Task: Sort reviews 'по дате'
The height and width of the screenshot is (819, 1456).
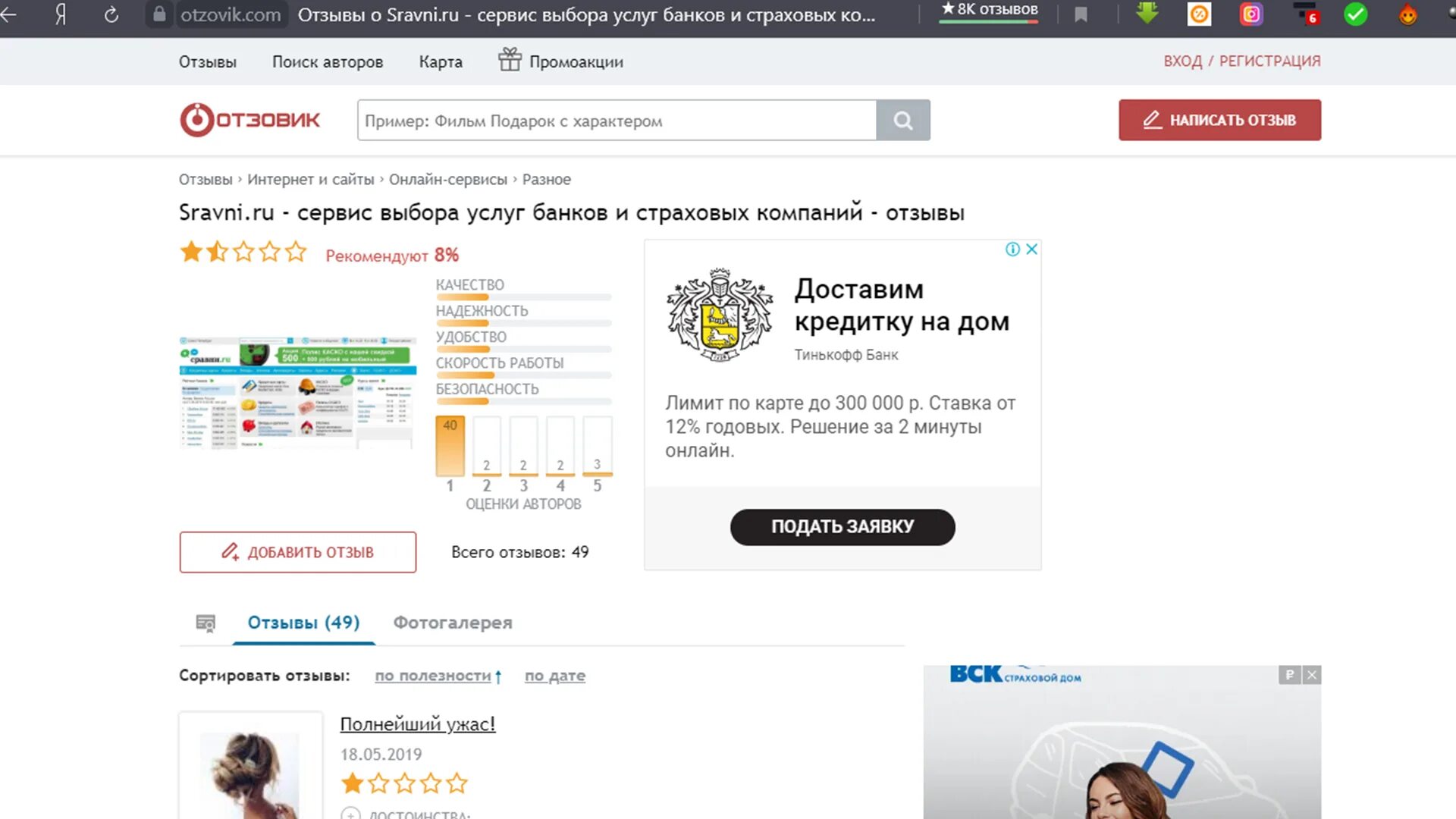Action: pyautogui.click(x=555, y=676)
